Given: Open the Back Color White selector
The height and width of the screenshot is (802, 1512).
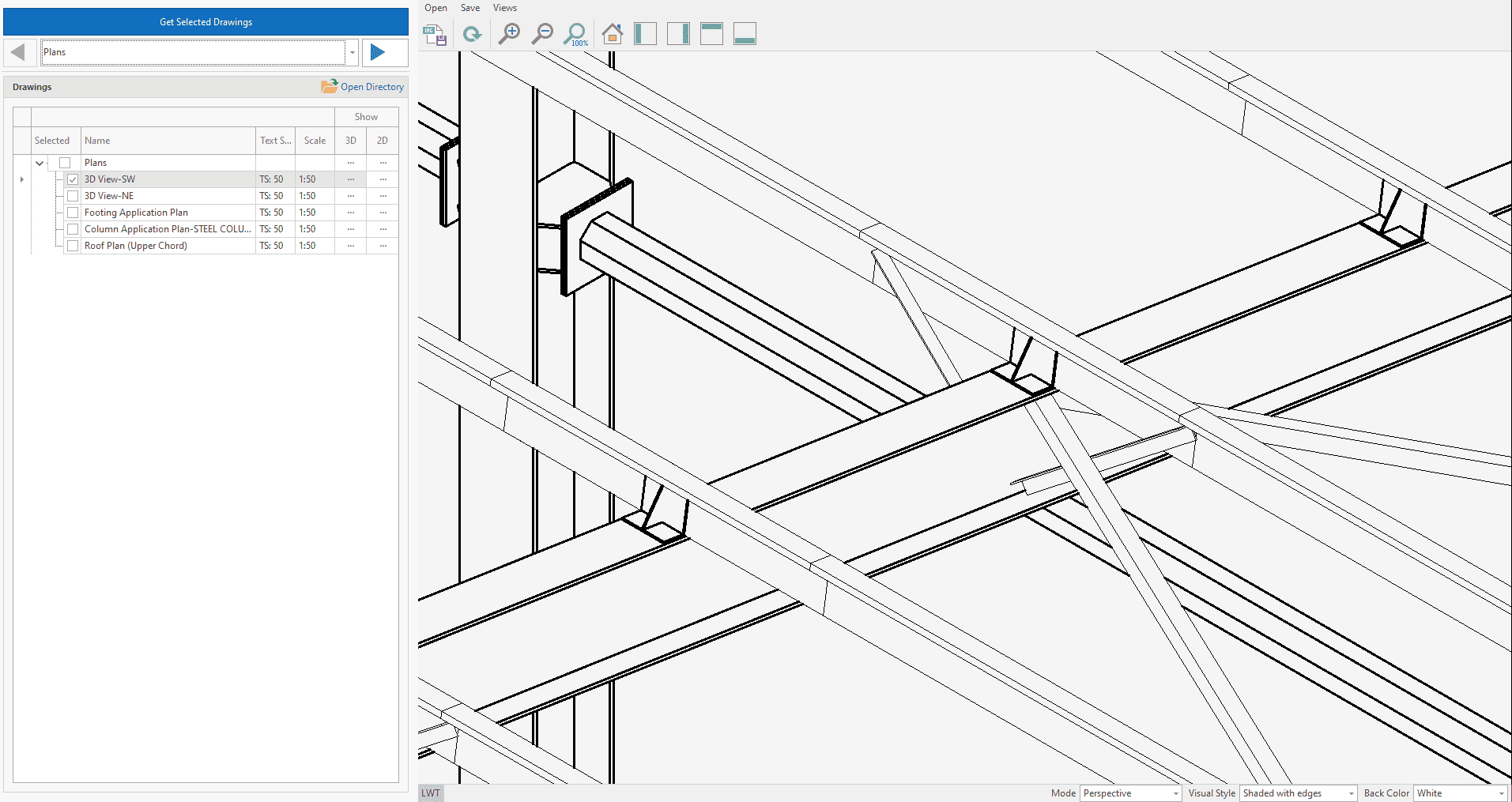Looking at the screenshot, I should (x=1460, y=793).
